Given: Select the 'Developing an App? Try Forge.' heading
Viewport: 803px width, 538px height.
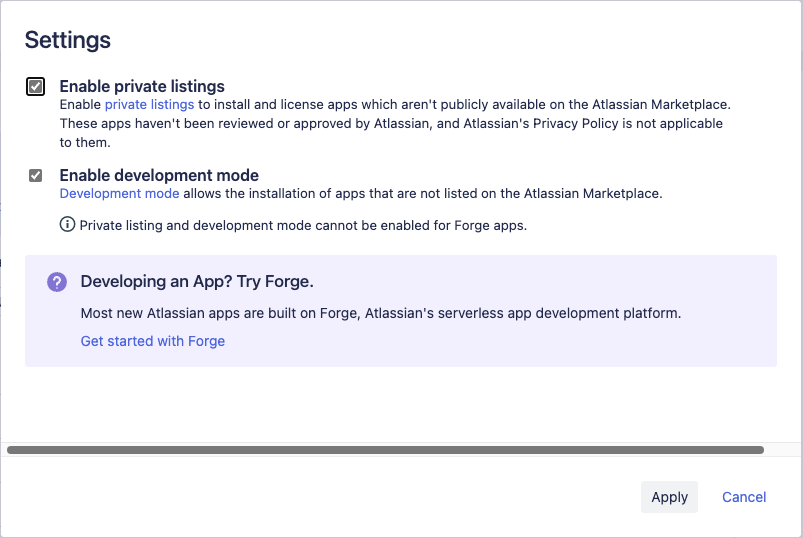Looking at the screenshot, I should tap(197, 282).
